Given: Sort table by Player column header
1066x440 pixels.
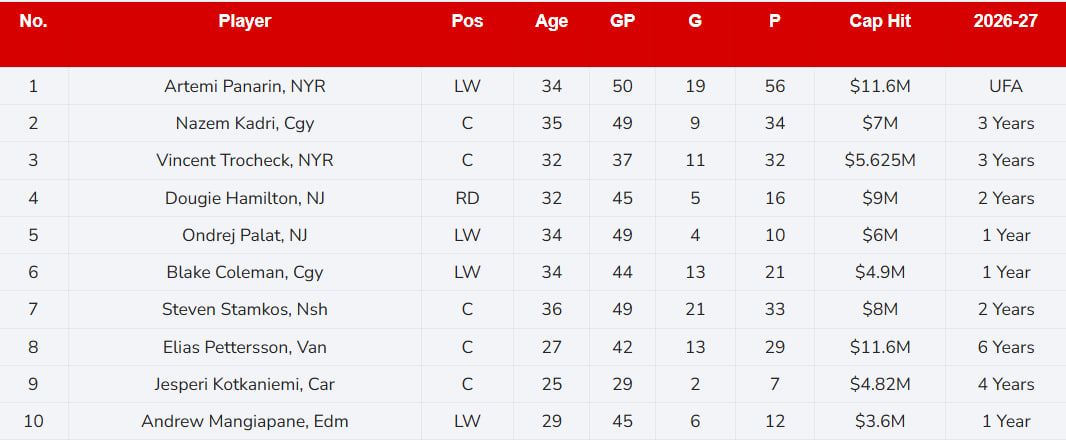Looking at the screenshot, I should click(x=245, y=21).
